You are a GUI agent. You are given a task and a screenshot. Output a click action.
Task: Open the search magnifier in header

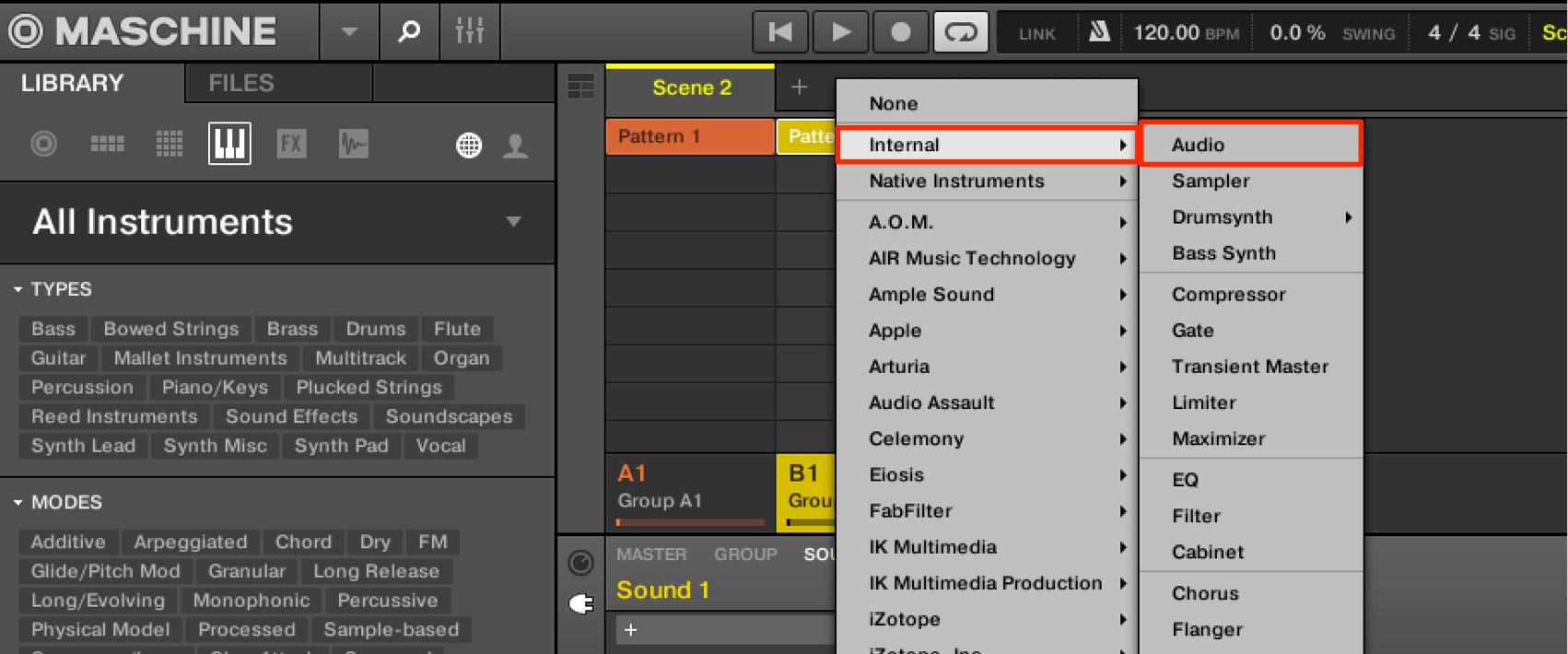[408, 32]
